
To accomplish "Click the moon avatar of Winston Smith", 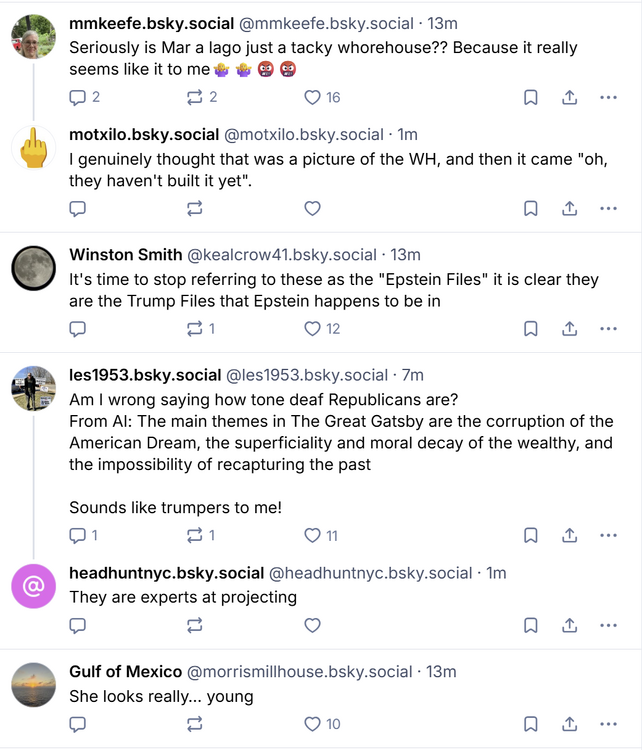I will point(33,267).
